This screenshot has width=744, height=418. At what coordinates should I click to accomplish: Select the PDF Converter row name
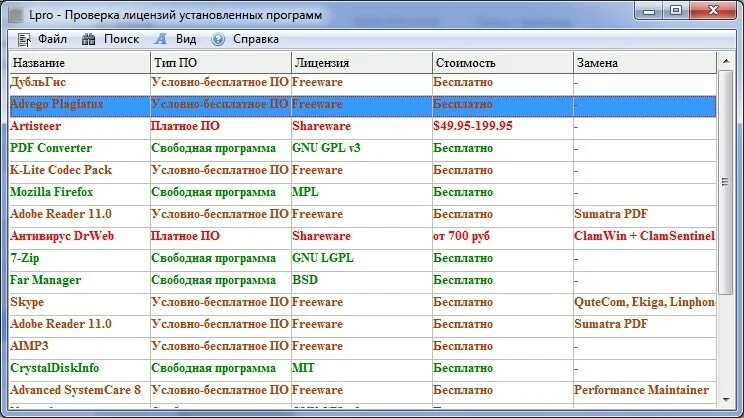point(51,148)
